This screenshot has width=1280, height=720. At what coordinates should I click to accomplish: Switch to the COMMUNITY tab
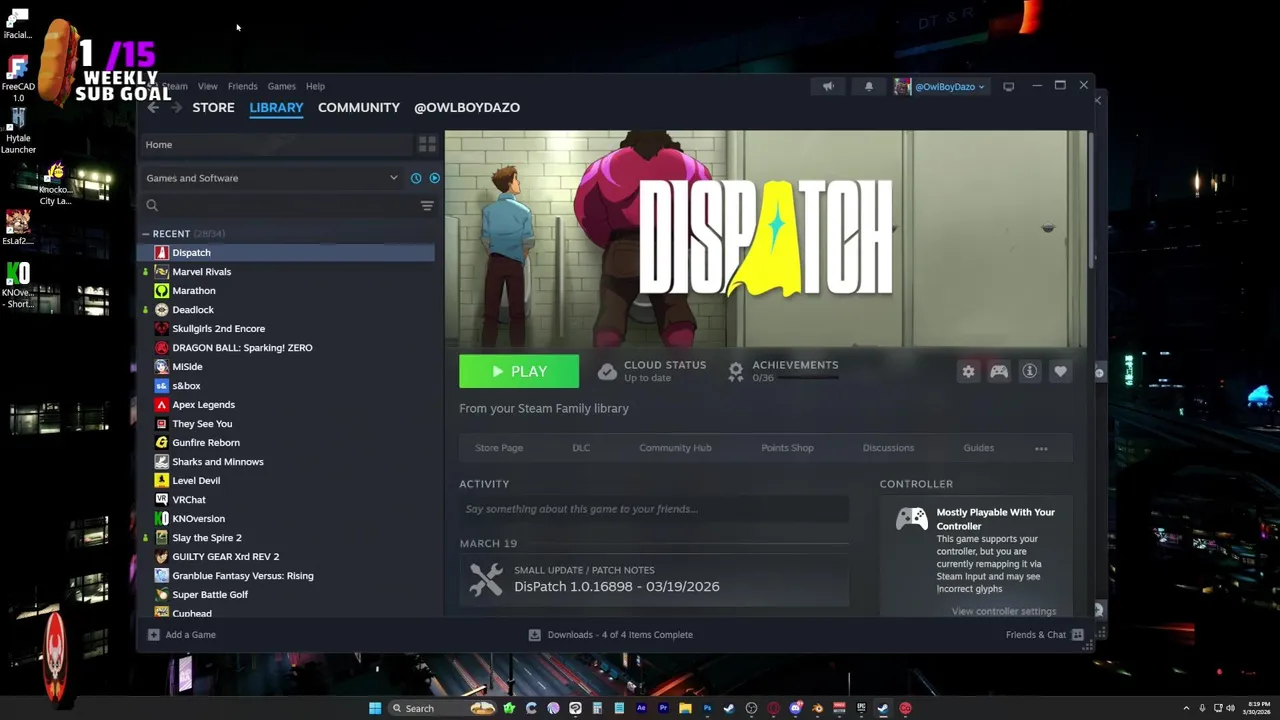(x=359, y=108)
